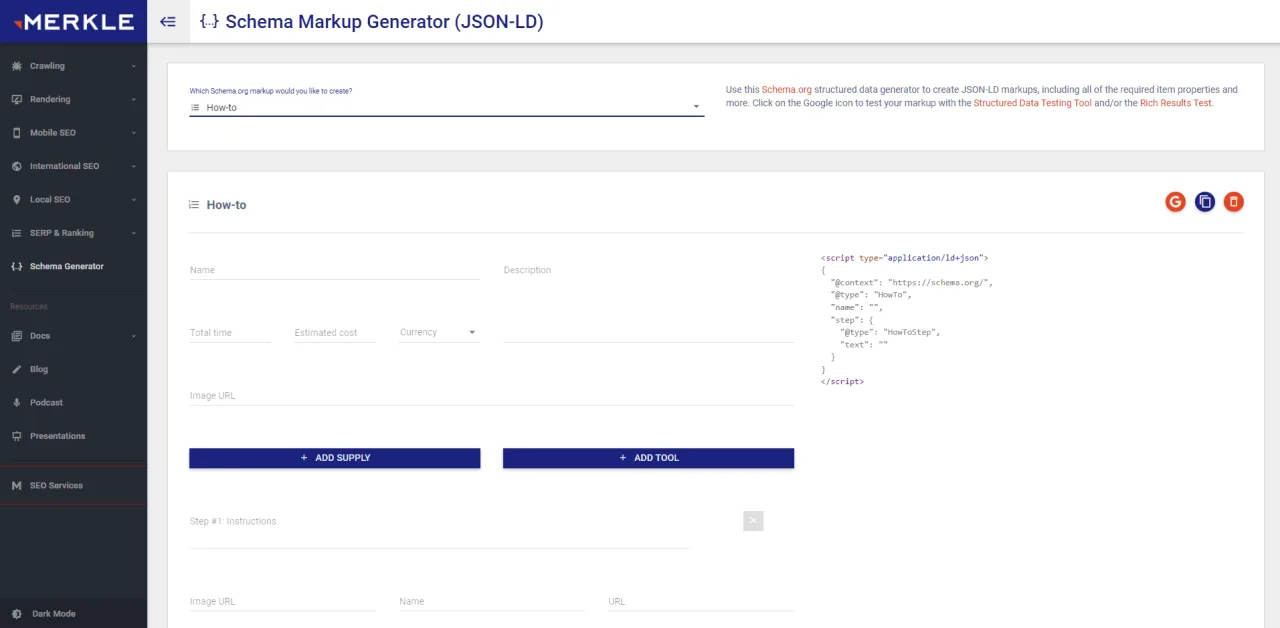Remove Step #1 using the X button
Screen dimensions: 1280x628
point(752,521)
